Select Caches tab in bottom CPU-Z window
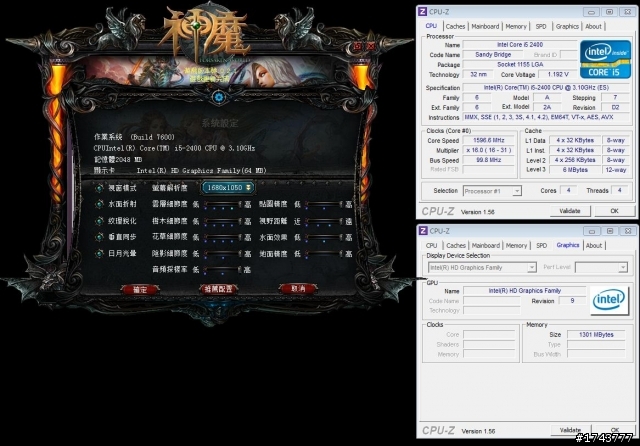This screenshot has width=640, height=446. (x=456, y=246)
